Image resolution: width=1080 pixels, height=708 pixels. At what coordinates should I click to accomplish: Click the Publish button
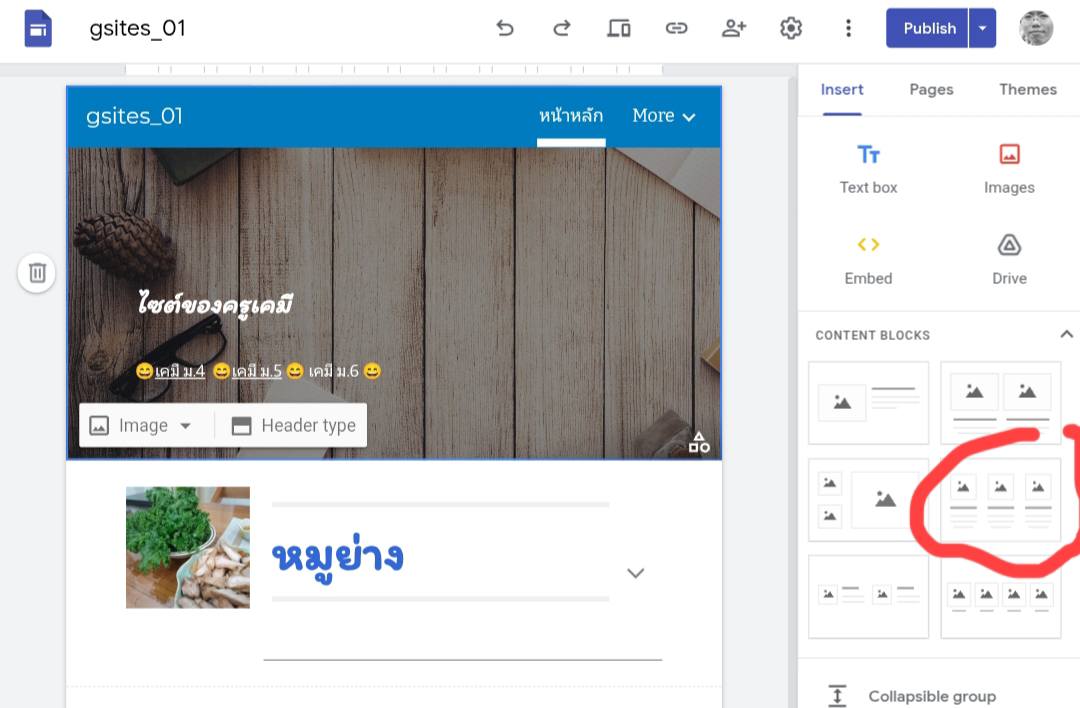929,28
